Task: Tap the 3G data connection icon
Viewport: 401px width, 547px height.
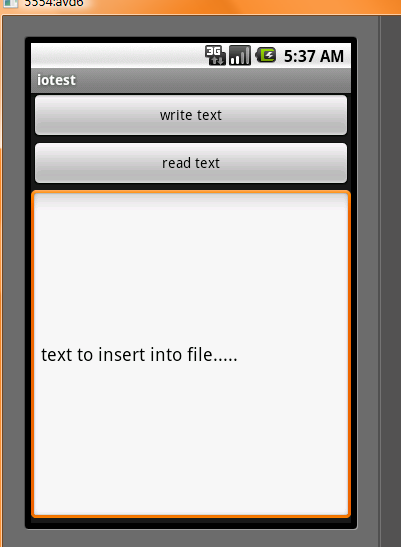Action: 215,55
